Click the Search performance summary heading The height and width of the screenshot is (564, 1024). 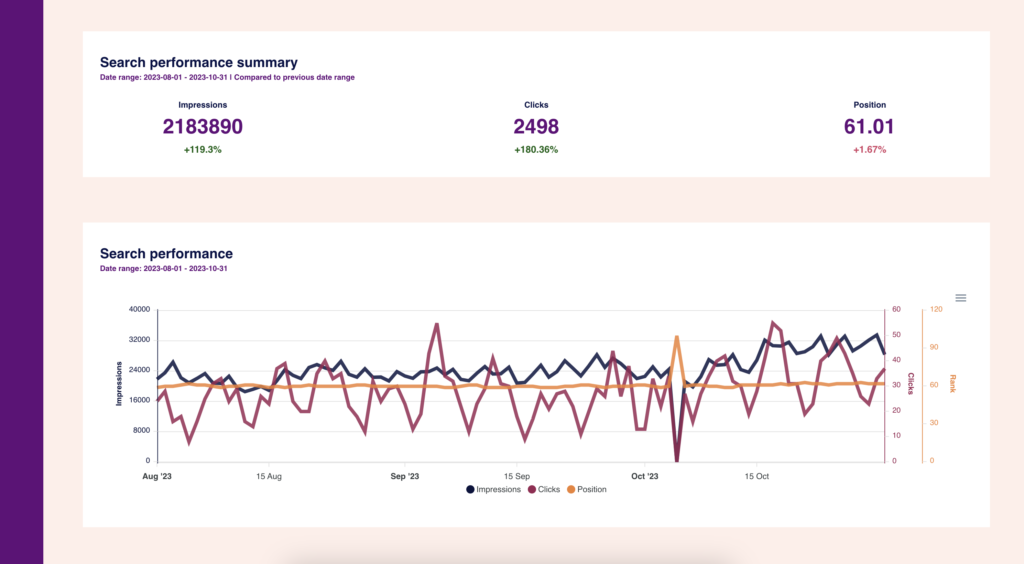198,62
